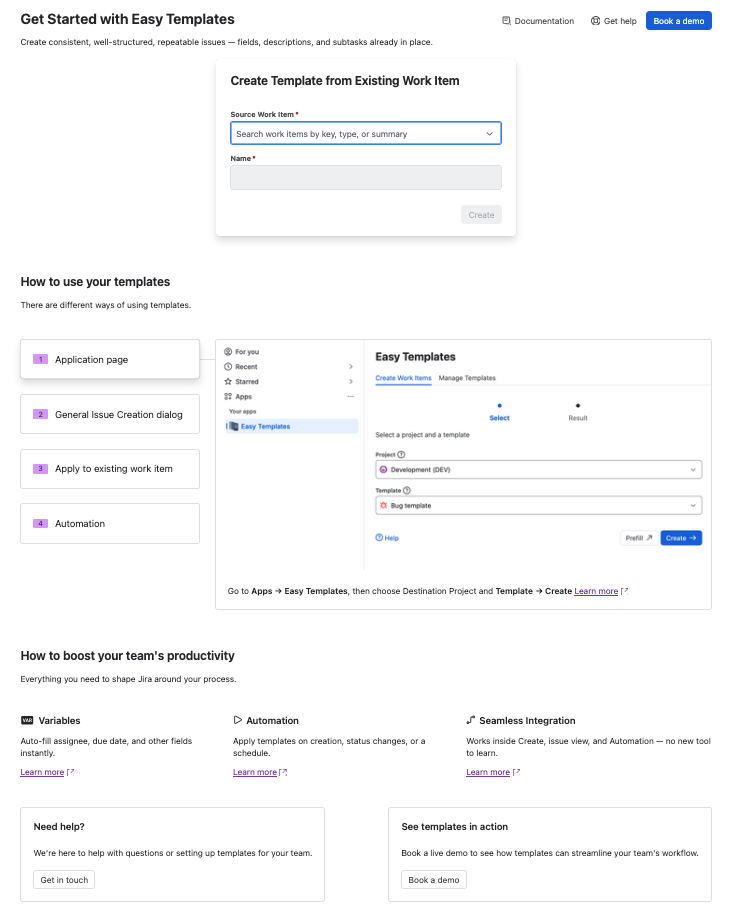Click the Easy Templates sidebar item
The width and height of the screenshot is (730, 922).
tap(292, 426)
